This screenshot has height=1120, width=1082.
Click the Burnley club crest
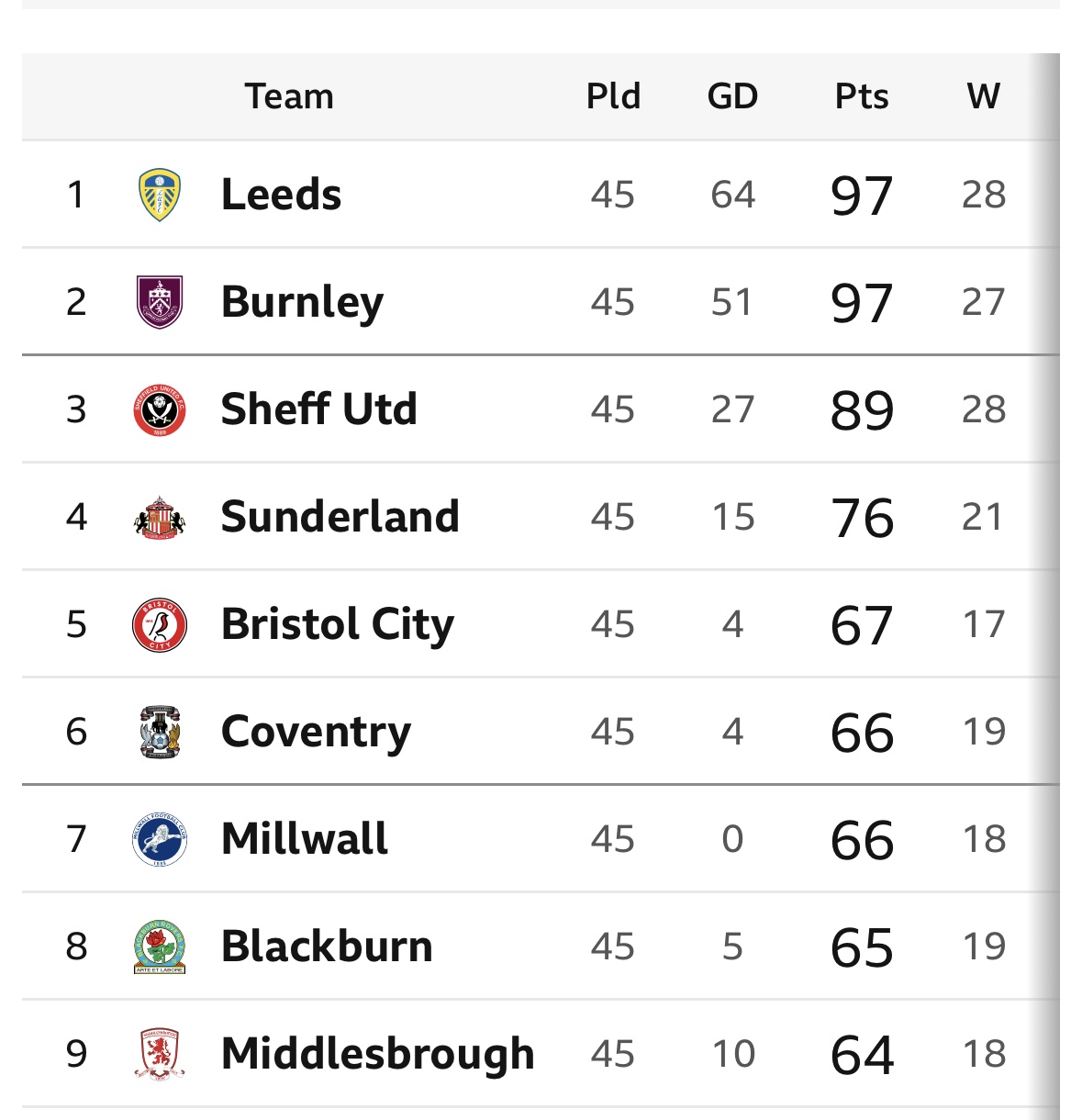tap(160, 302)
